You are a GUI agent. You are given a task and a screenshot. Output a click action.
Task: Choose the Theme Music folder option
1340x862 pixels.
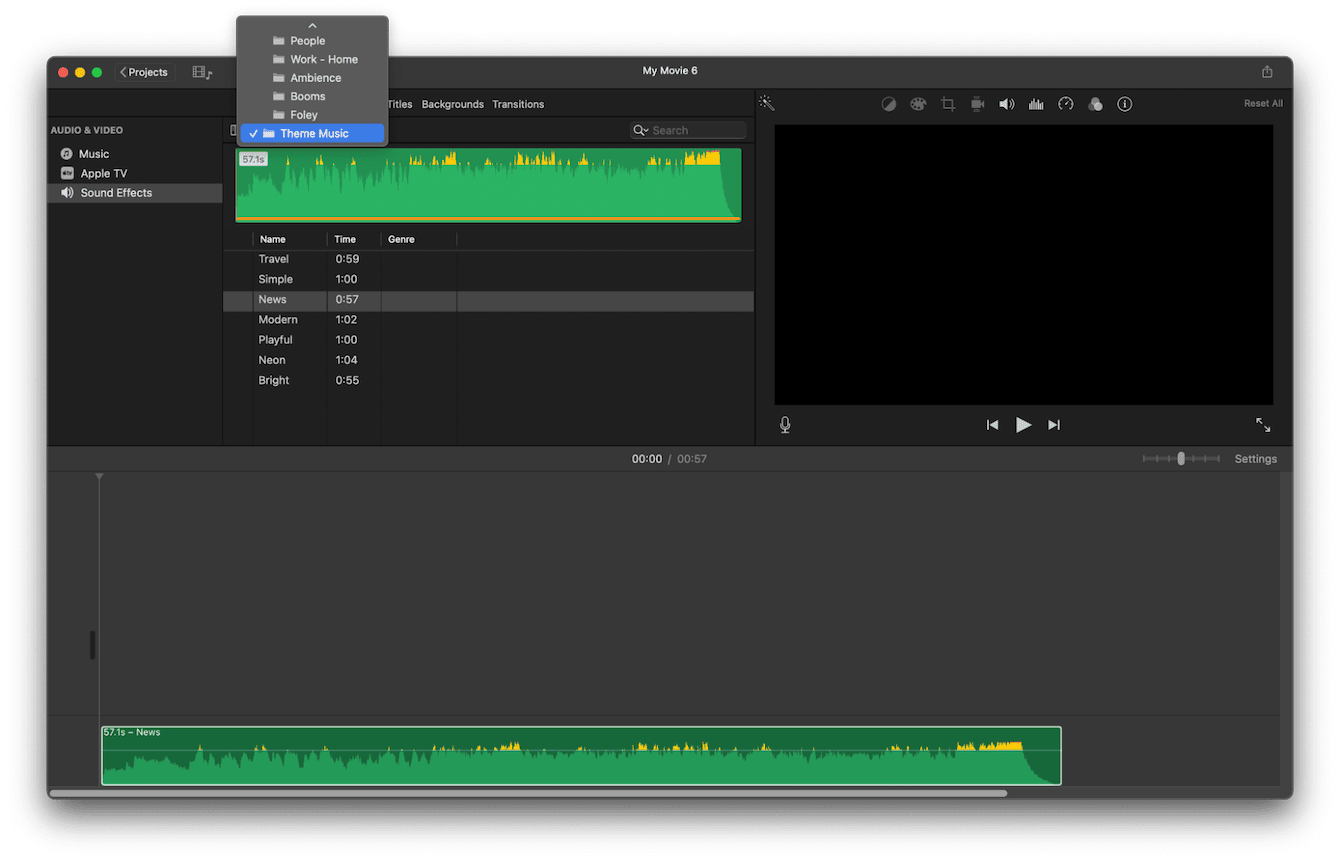[313, 134]
